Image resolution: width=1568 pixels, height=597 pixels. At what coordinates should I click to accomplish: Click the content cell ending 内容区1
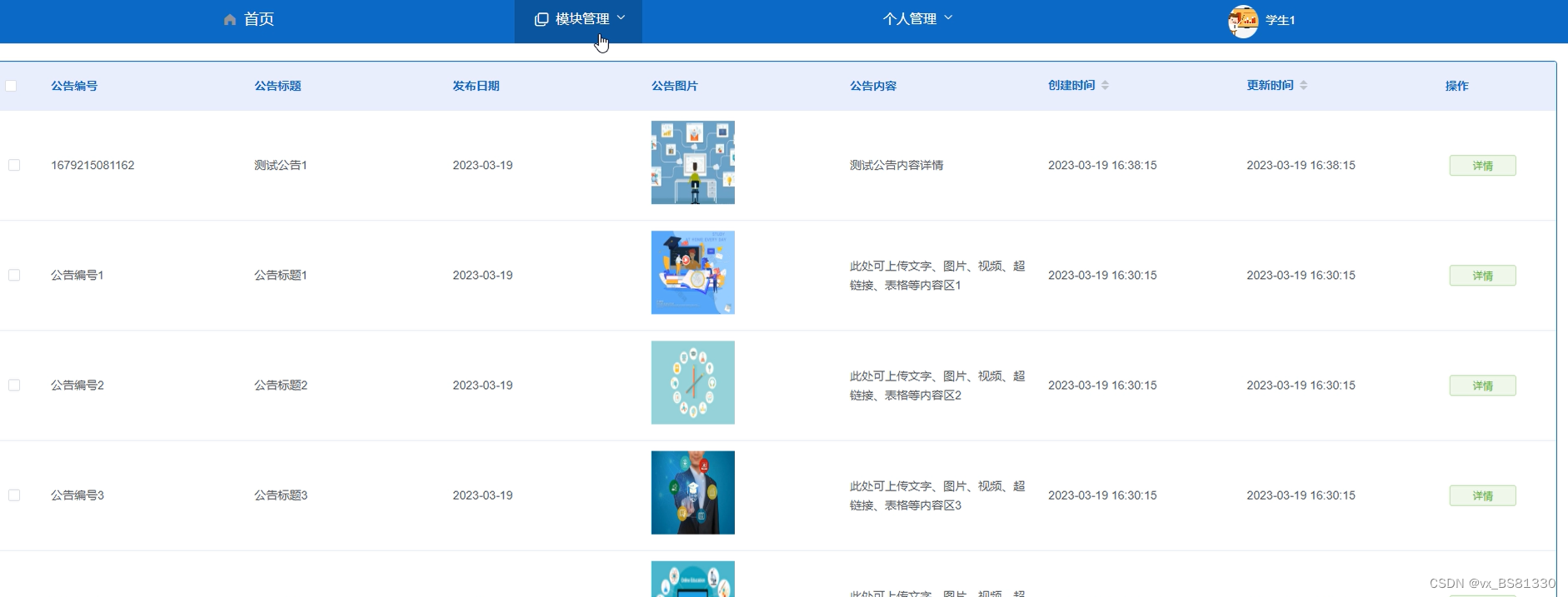point(937,276)
